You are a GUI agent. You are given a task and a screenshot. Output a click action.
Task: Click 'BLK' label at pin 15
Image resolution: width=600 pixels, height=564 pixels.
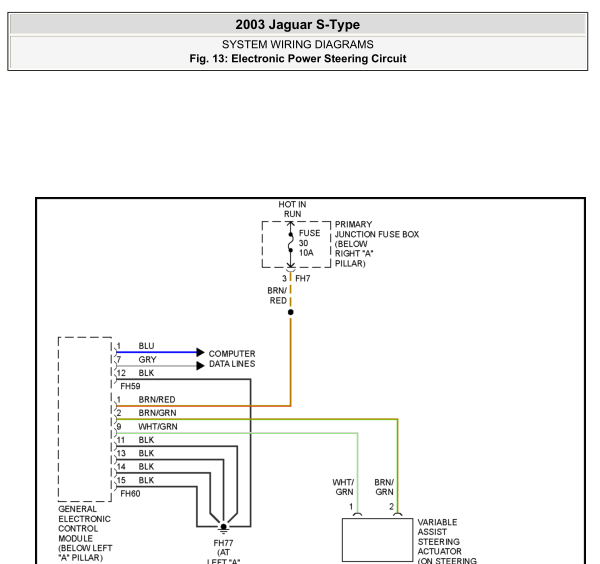146,480
